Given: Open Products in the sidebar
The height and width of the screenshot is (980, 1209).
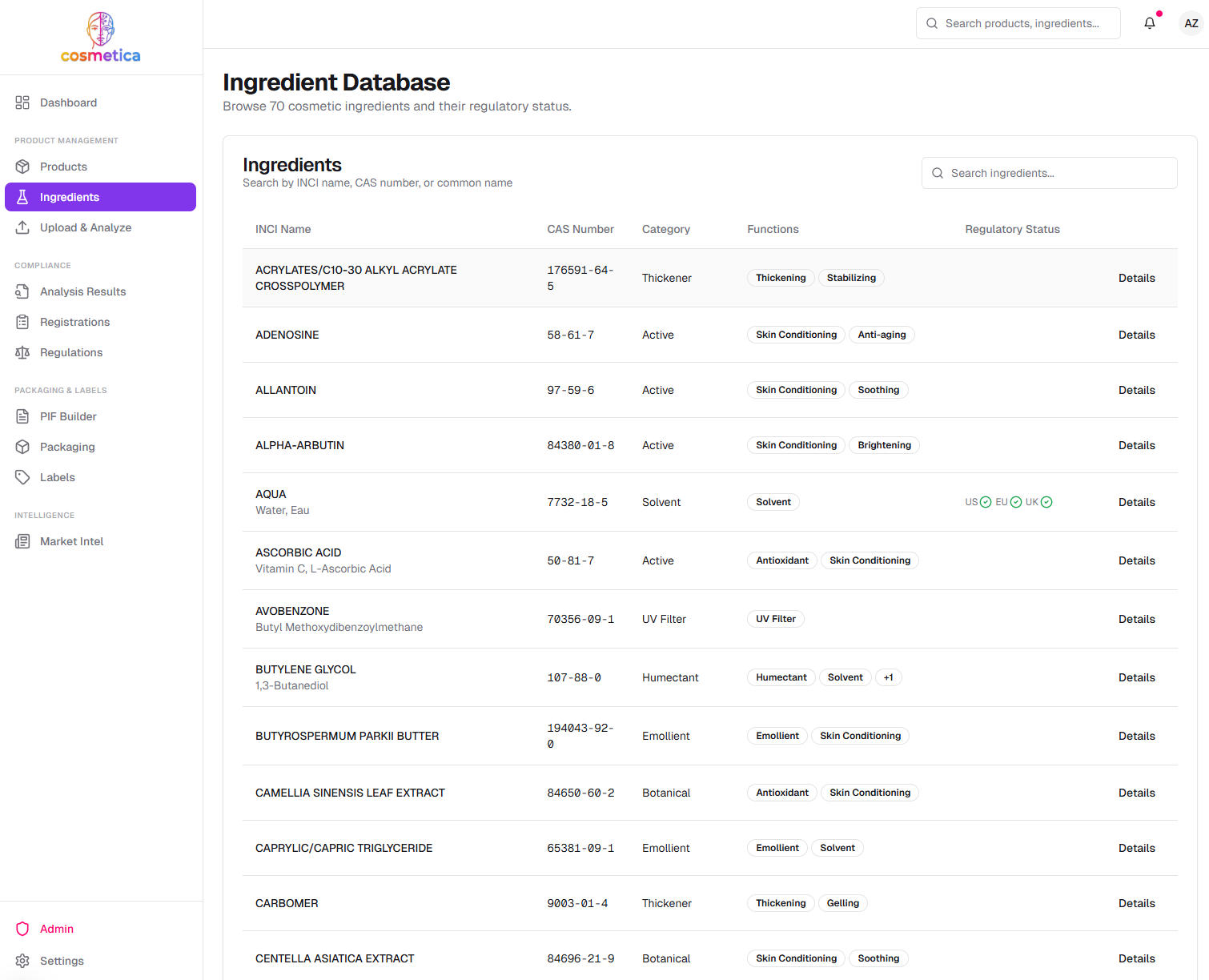Looking at the screenshot, I should (63, 167).
